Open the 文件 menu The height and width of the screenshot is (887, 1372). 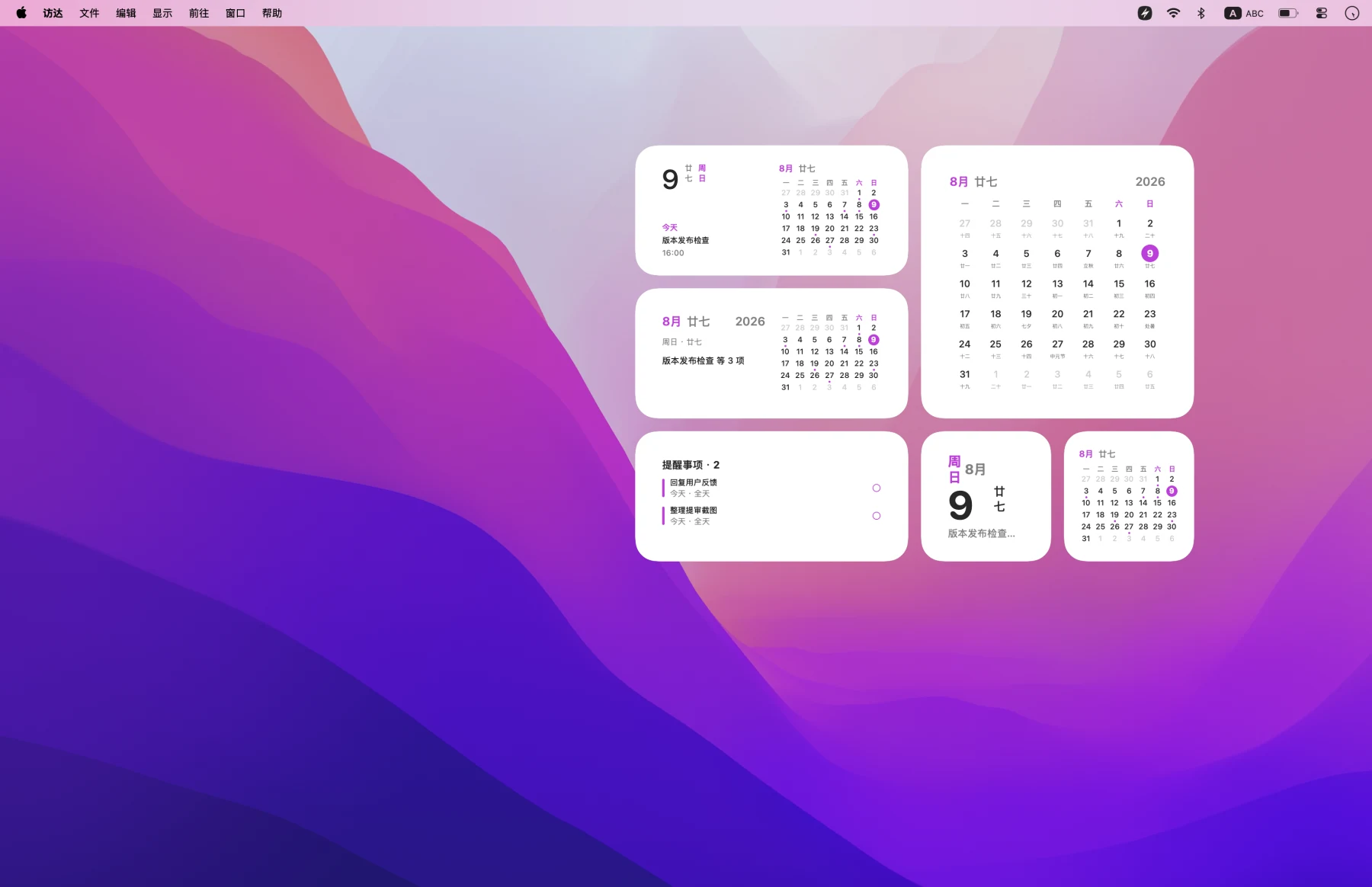pyautogui.click(x=89, y=13)
